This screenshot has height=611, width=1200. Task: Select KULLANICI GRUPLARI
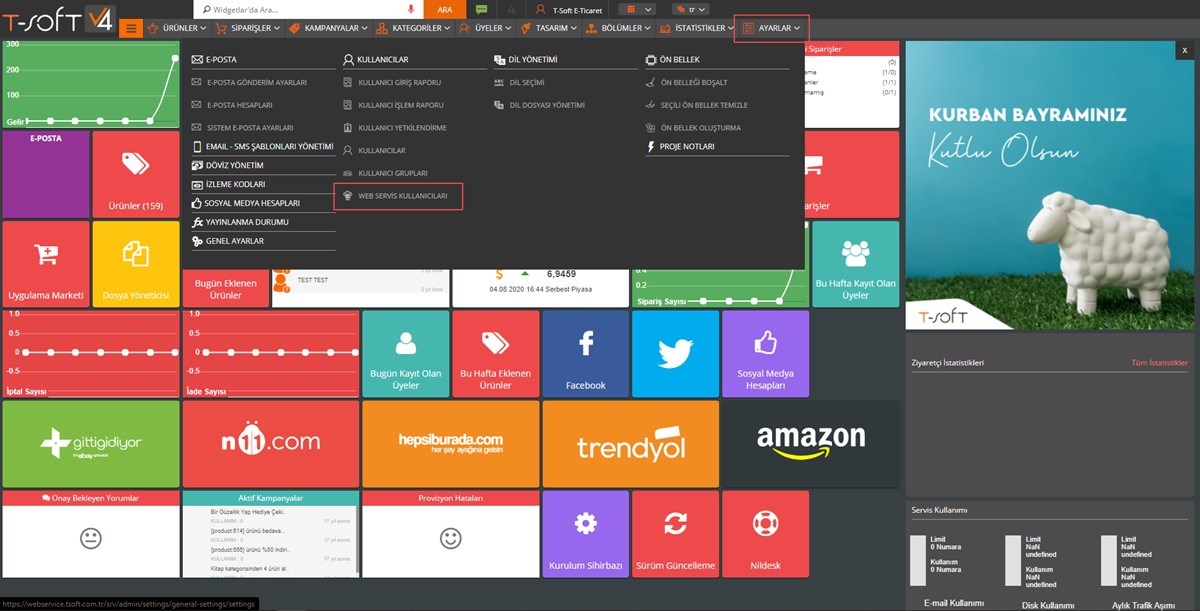386,173
